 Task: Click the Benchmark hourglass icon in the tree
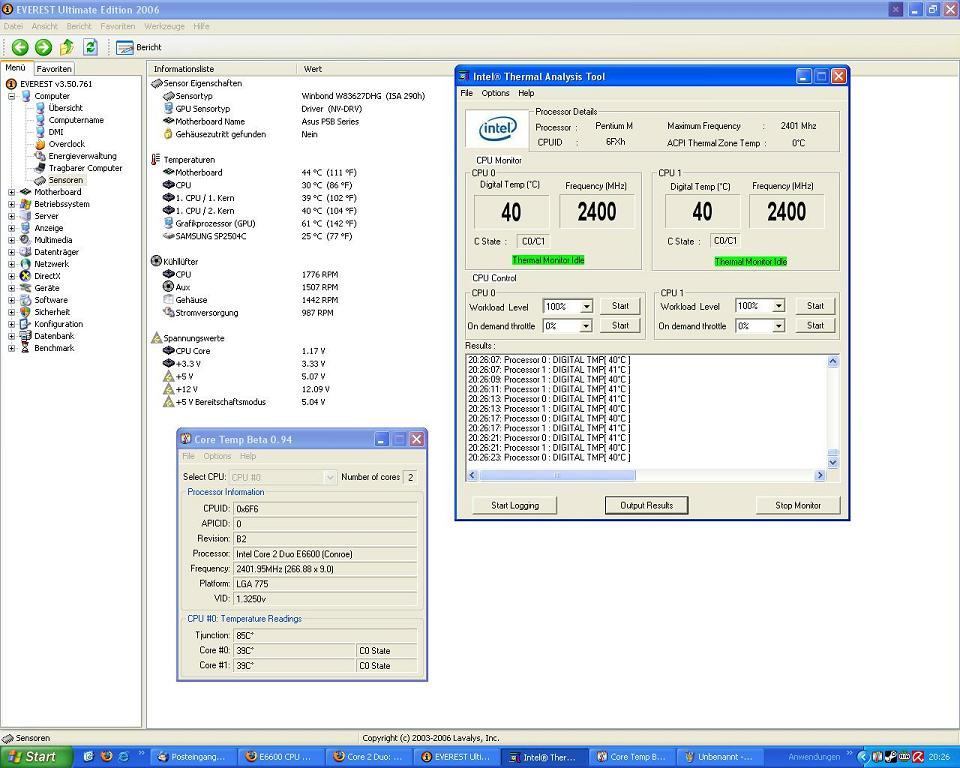tap(25, 348)
